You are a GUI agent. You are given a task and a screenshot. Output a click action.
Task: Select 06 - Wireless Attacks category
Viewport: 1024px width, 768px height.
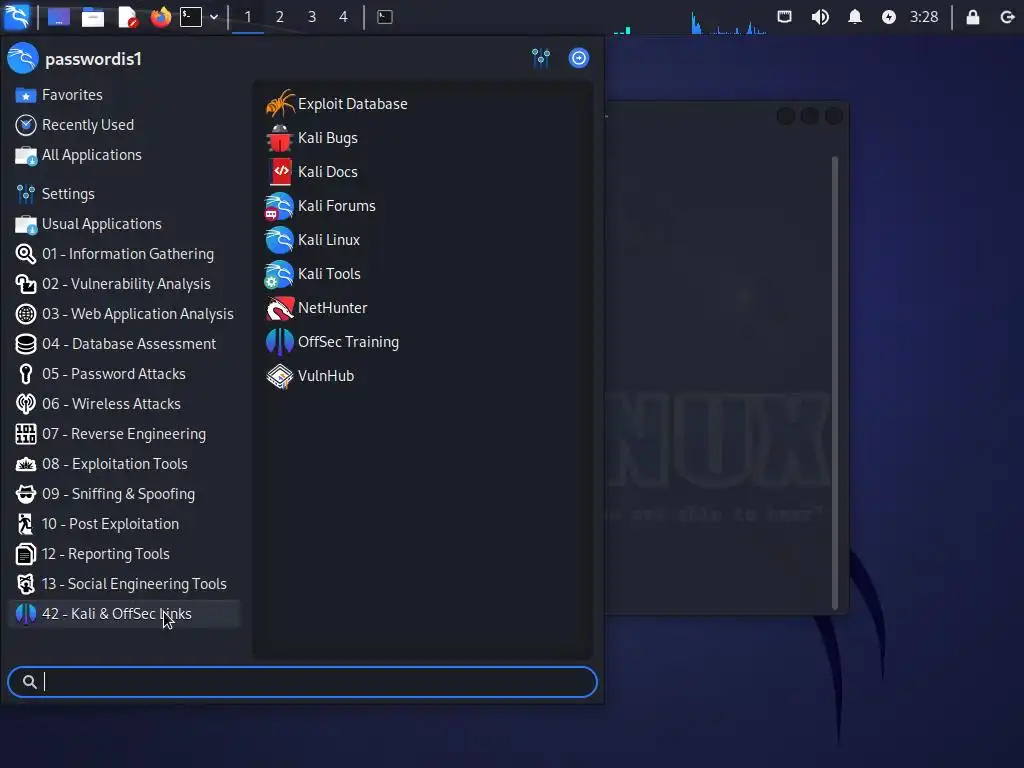(x=124, y=404)
